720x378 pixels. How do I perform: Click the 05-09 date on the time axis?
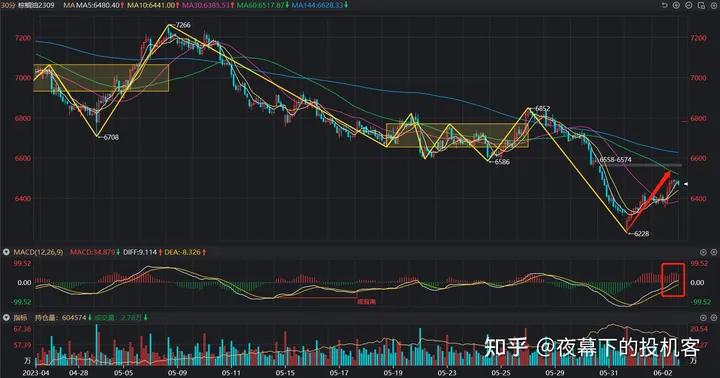[x=177, y=373]
